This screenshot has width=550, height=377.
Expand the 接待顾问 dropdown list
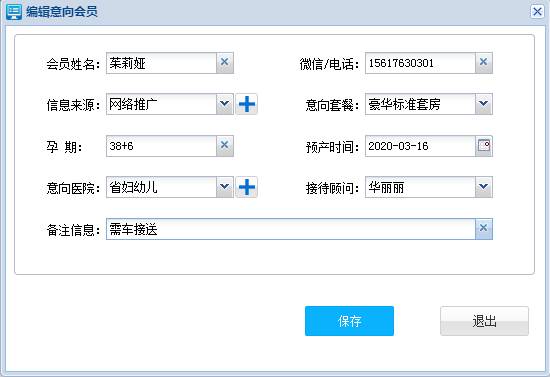pyautogui.click(x=483, y=187)
